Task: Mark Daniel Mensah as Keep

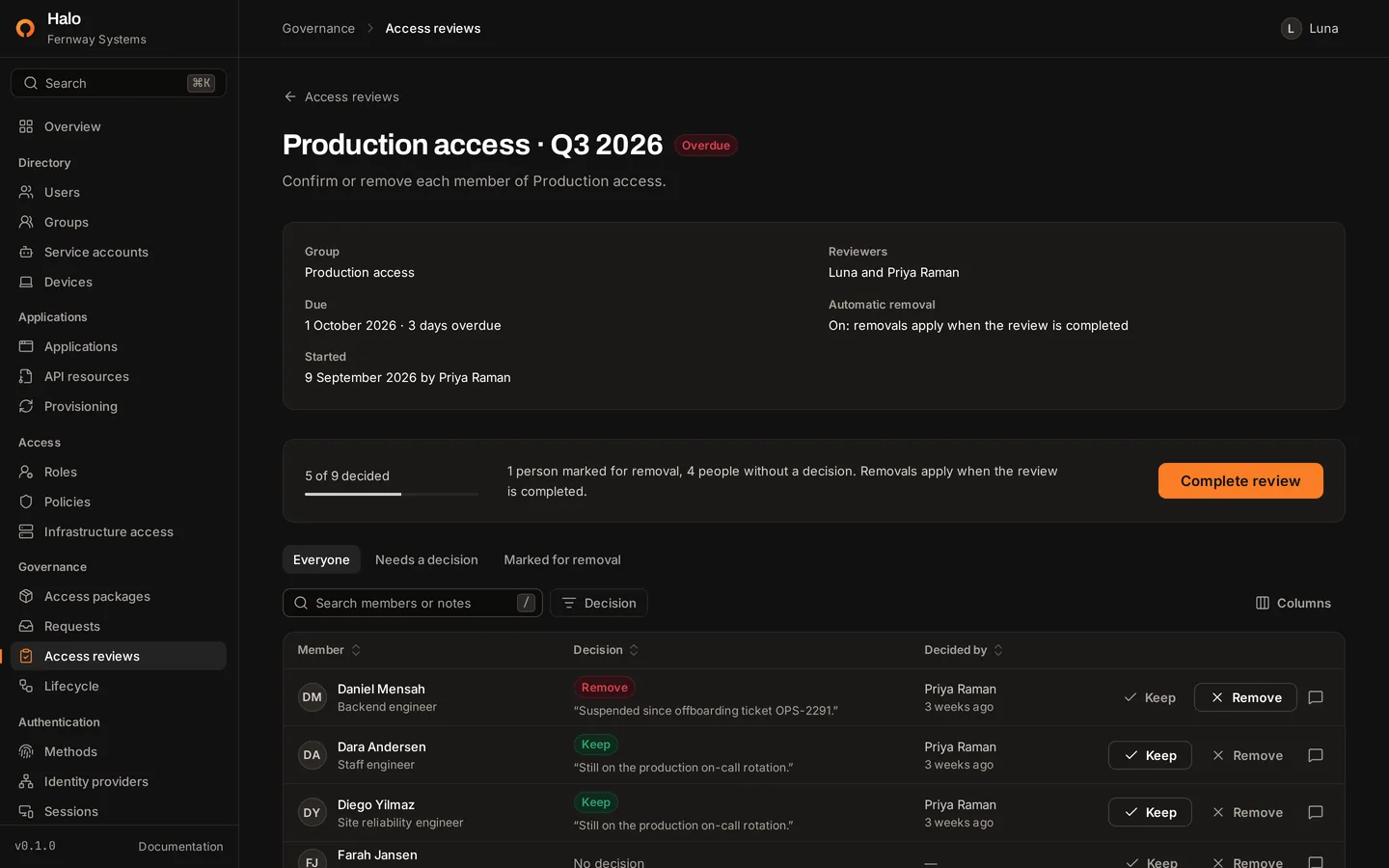Action: click(x=1150, y=697)
